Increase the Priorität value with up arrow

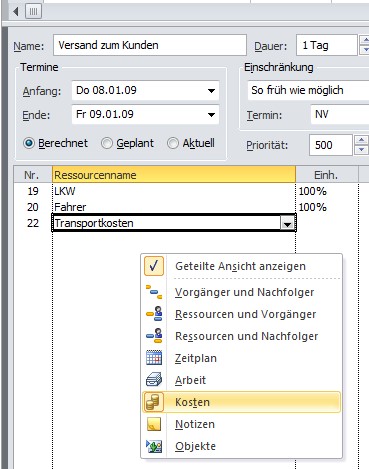click(x=362, y=140)
